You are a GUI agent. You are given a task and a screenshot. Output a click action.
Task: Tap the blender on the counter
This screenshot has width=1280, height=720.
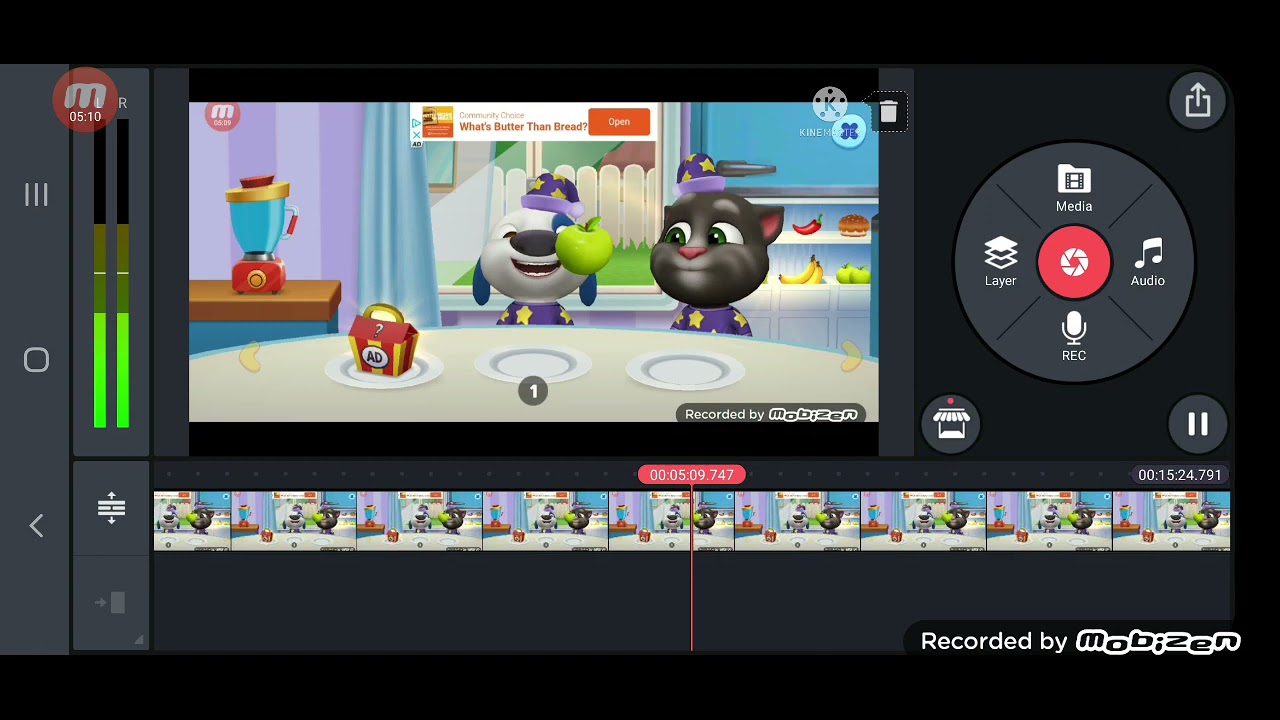tap(260, 234)
